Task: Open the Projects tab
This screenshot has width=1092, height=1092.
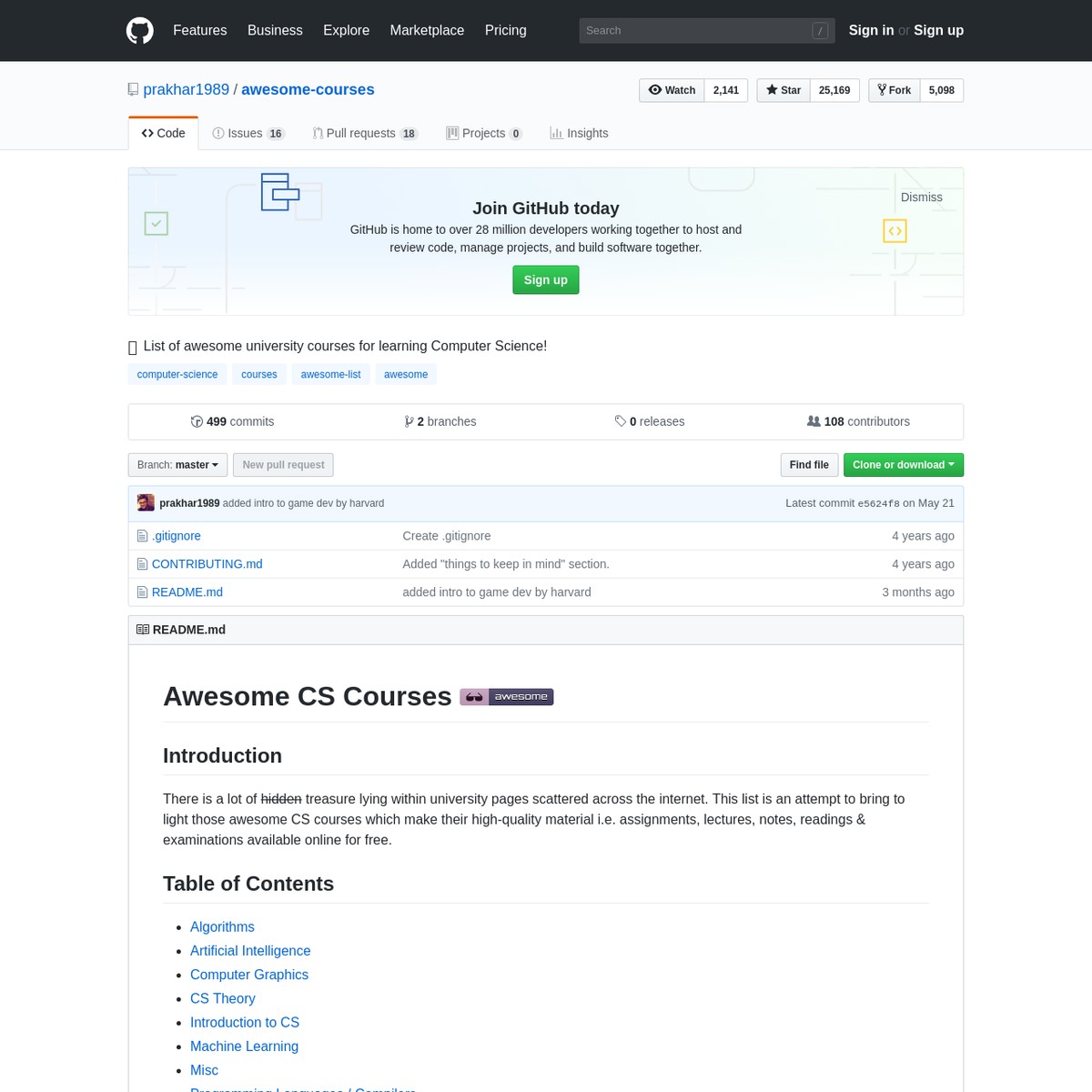Action: (x=484, y=133)
